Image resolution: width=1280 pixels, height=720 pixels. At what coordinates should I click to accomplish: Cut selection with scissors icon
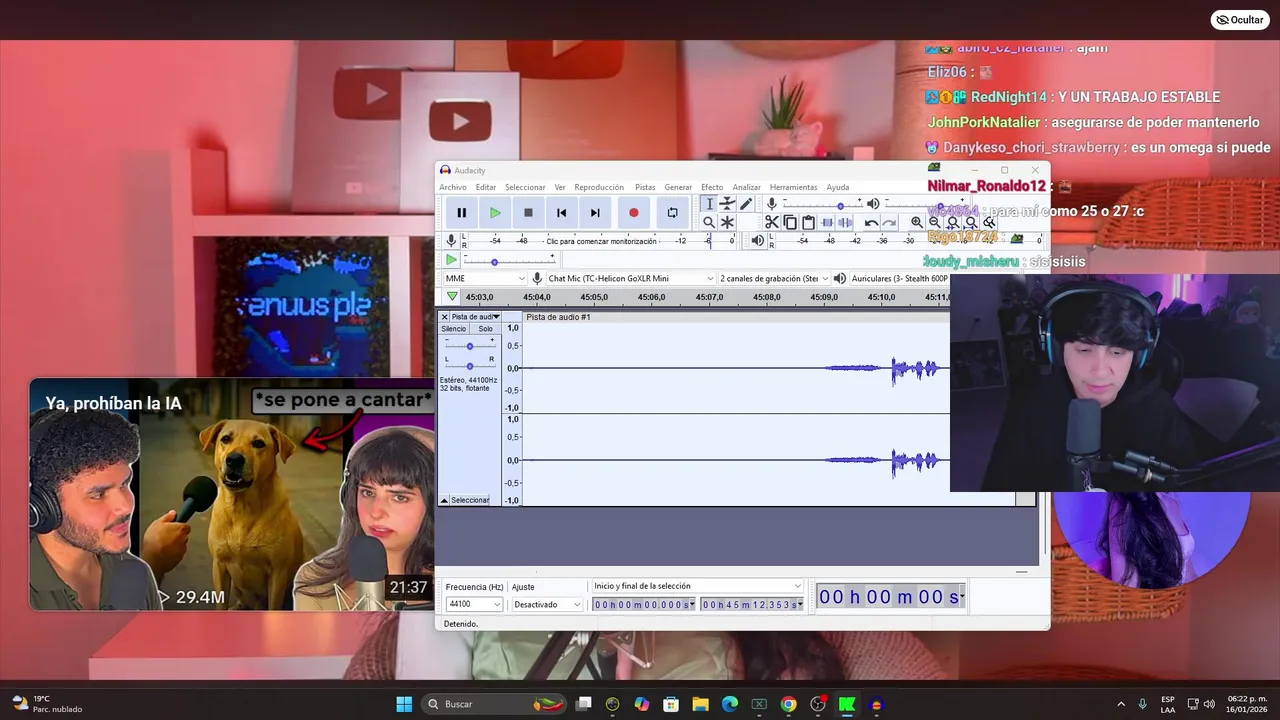(x=771, y=222)
